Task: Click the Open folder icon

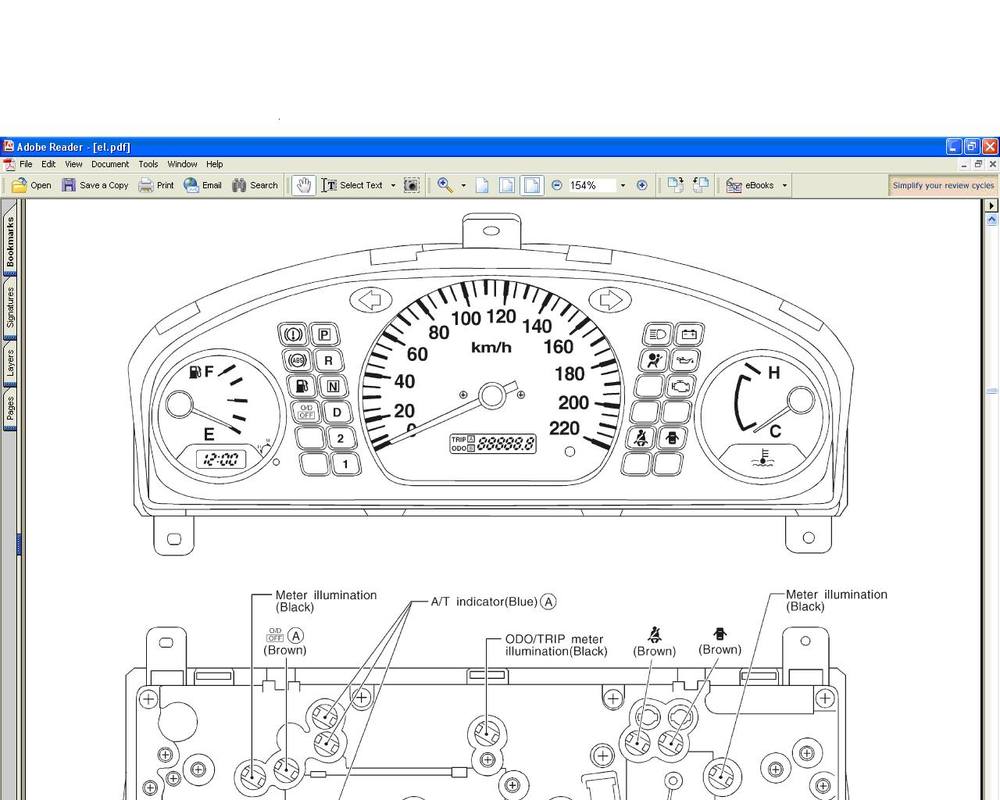Action: (x=19, y=185)
